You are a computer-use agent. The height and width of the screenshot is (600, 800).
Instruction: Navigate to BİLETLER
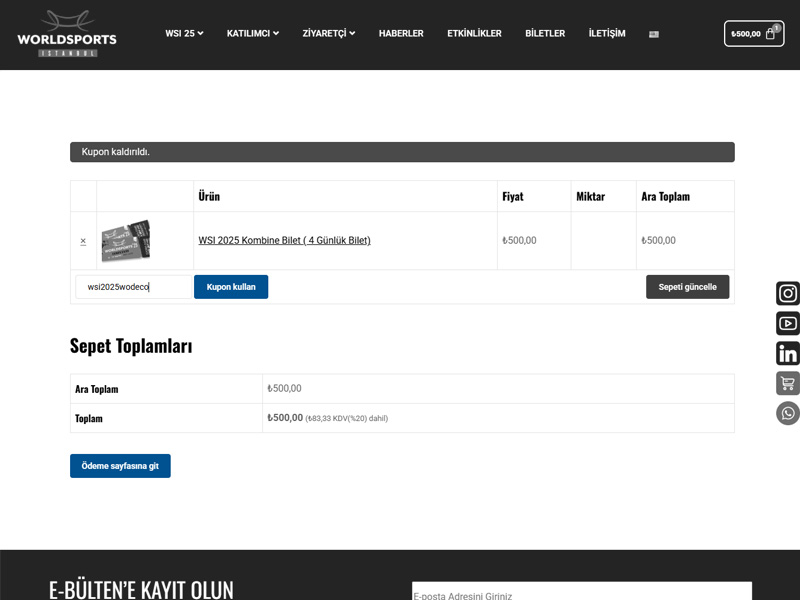pyautogui.click(x=545, y=33)
